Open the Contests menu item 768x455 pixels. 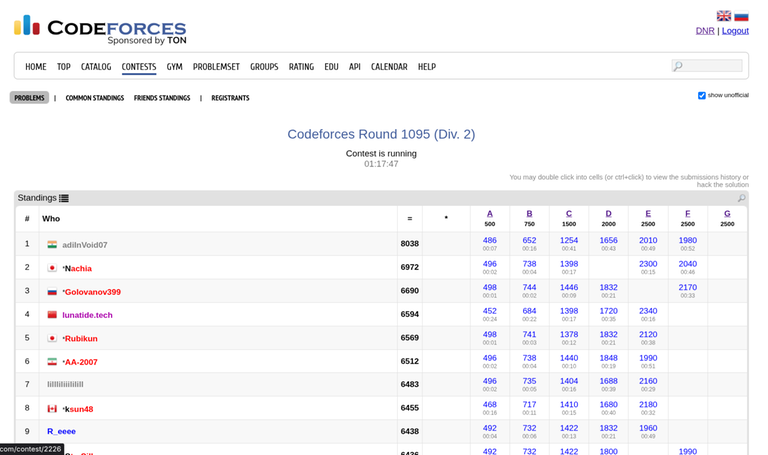139,67
